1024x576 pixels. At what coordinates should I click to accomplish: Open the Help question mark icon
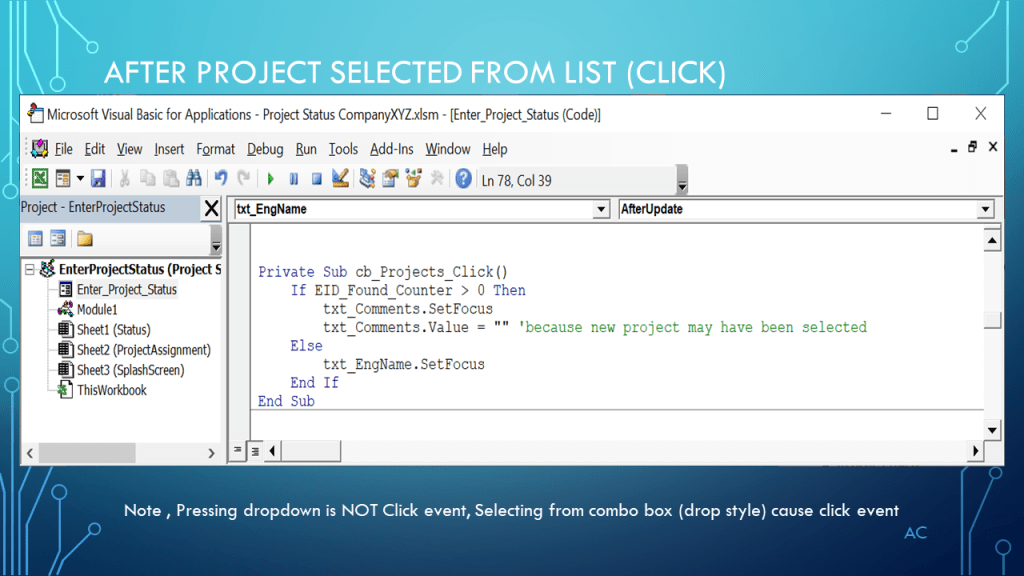(463, 179)
